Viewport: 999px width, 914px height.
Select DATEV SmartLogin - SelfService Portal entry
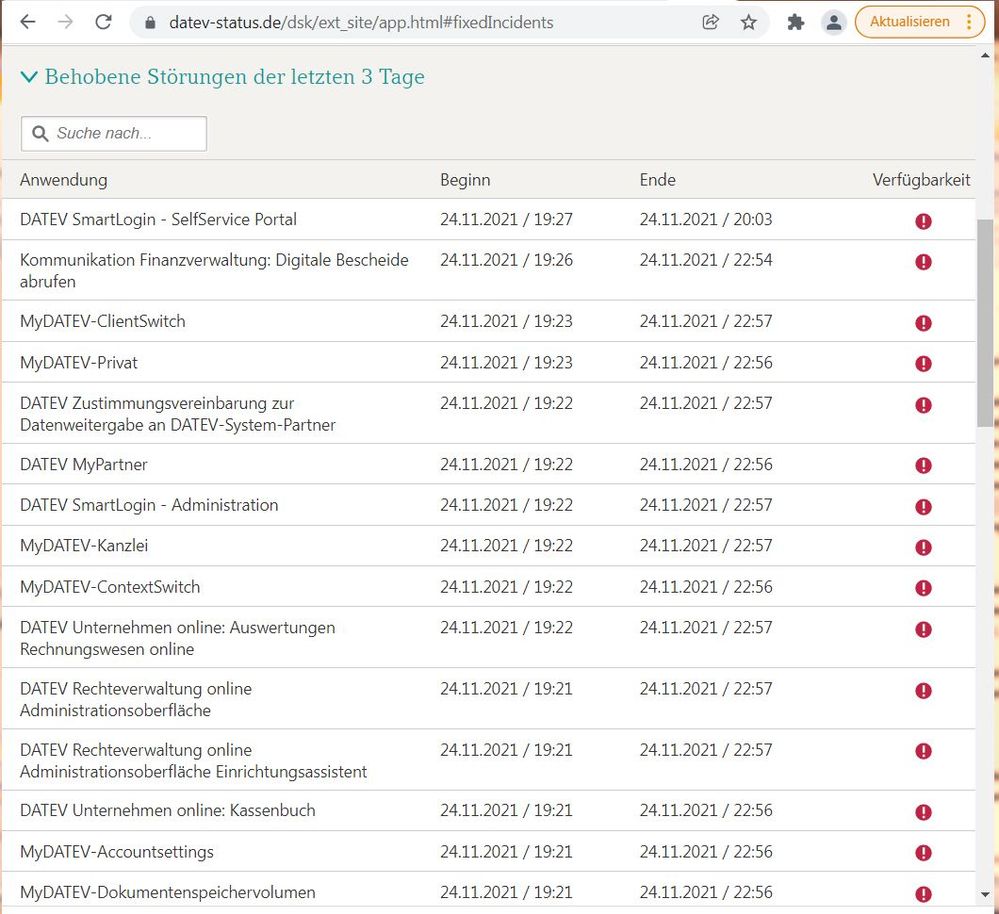point(158,220)
